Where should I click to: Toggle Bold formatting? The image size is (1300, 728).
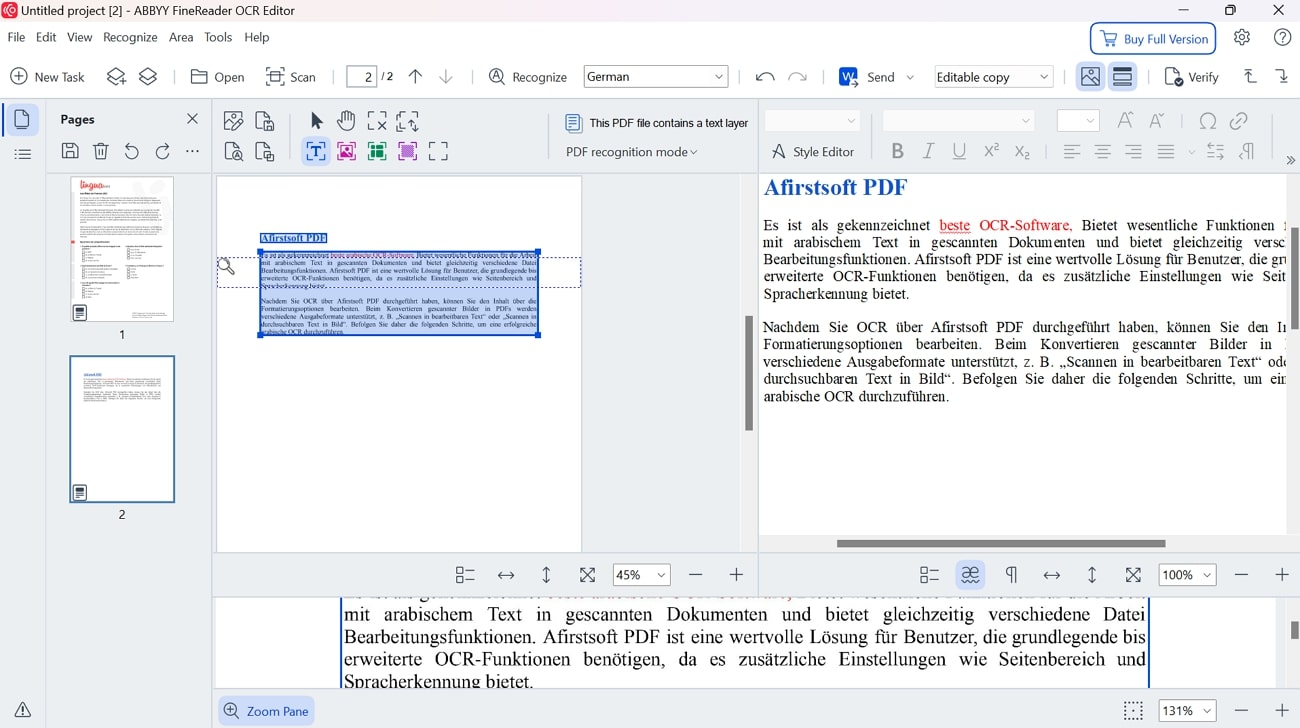(897, 151)
